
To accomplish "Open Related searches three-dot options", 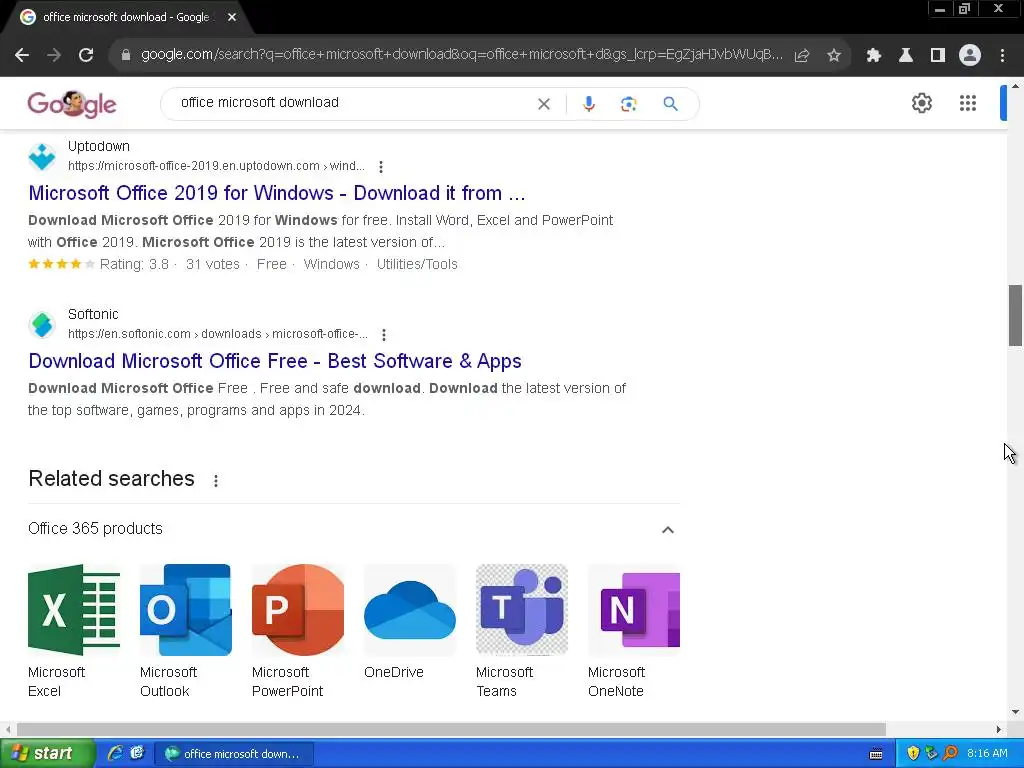I will tap(216, 481).
